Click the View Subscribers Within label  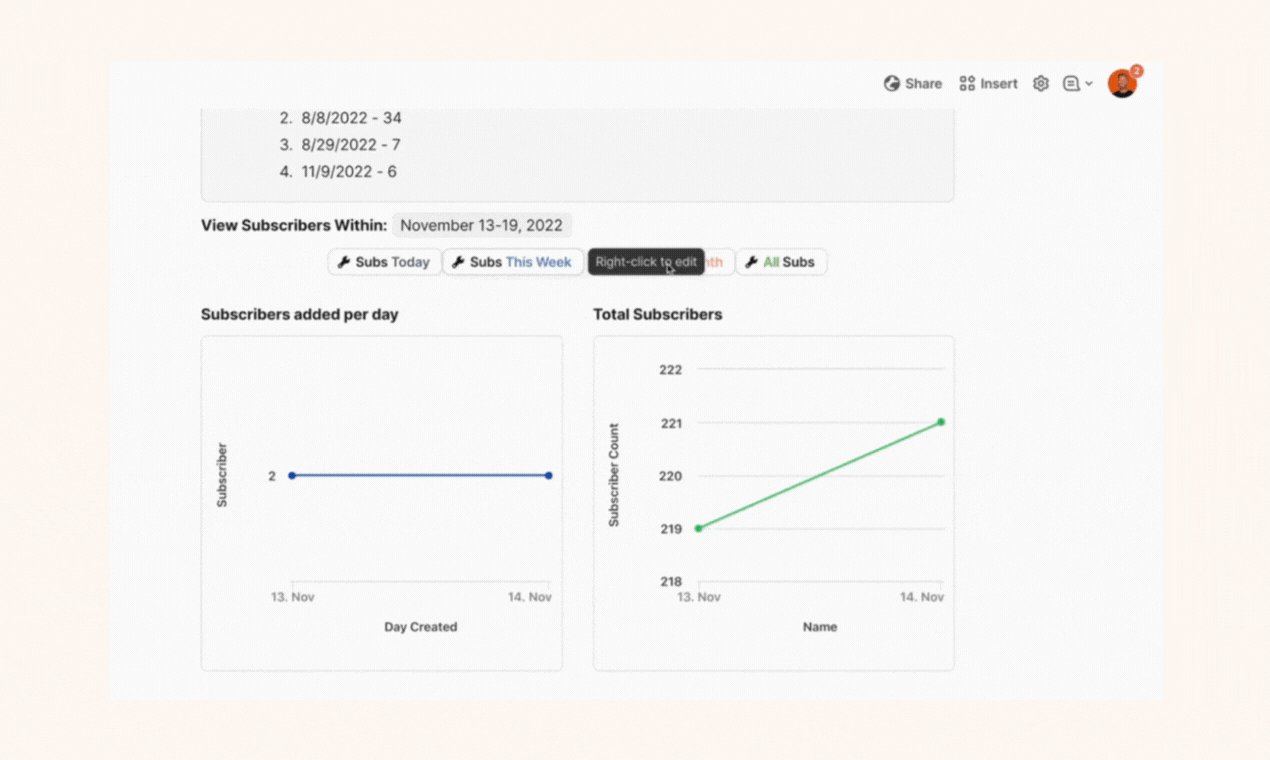[x=294, y=225]
